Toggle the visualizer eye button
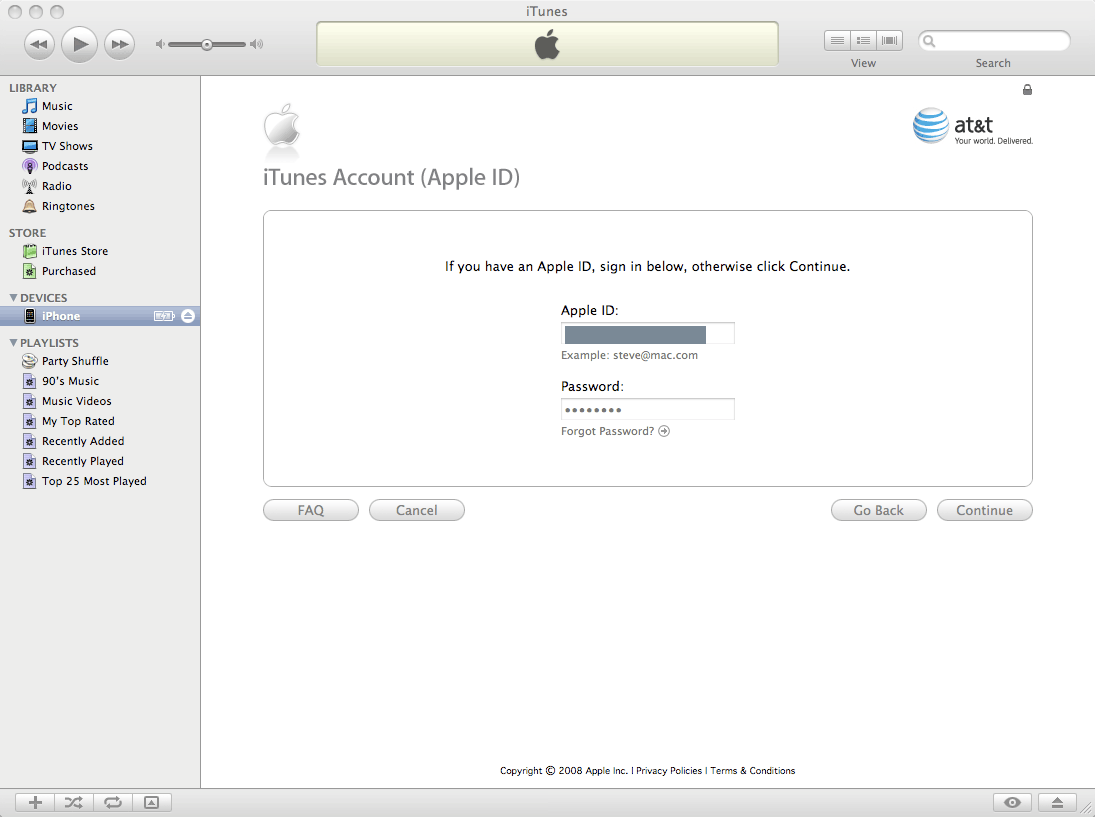1095x817 pixels. 1013,802
